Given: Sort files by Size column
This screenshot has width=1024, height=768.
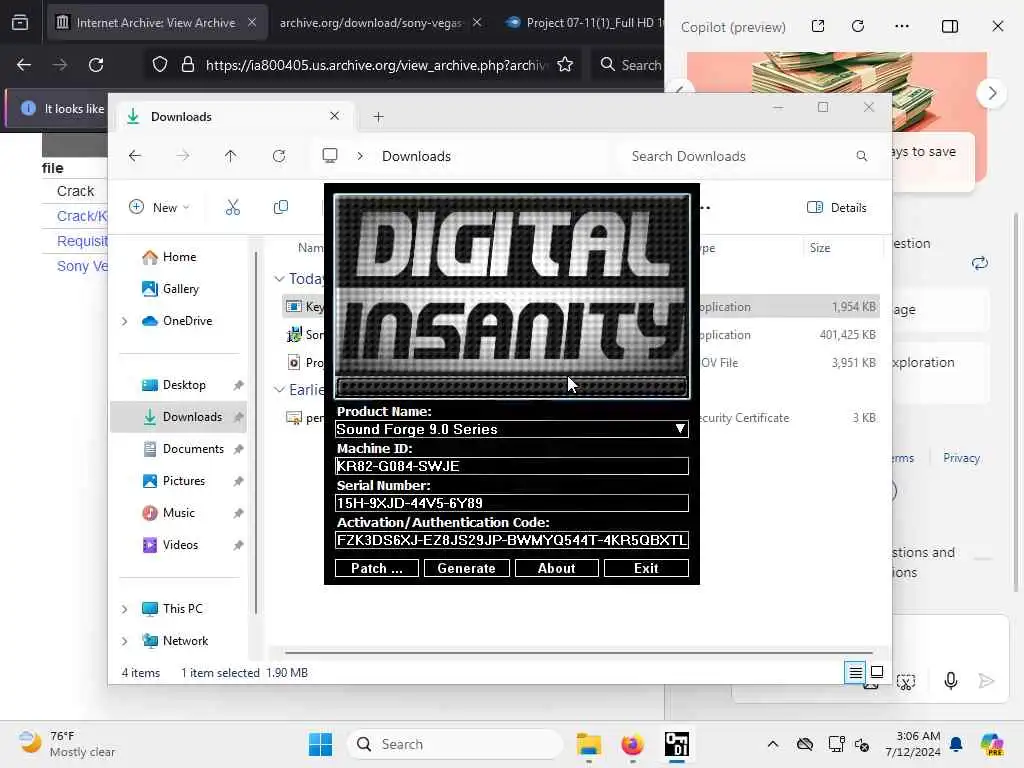Looking at the screenshot, I should [x=820, y=248].
